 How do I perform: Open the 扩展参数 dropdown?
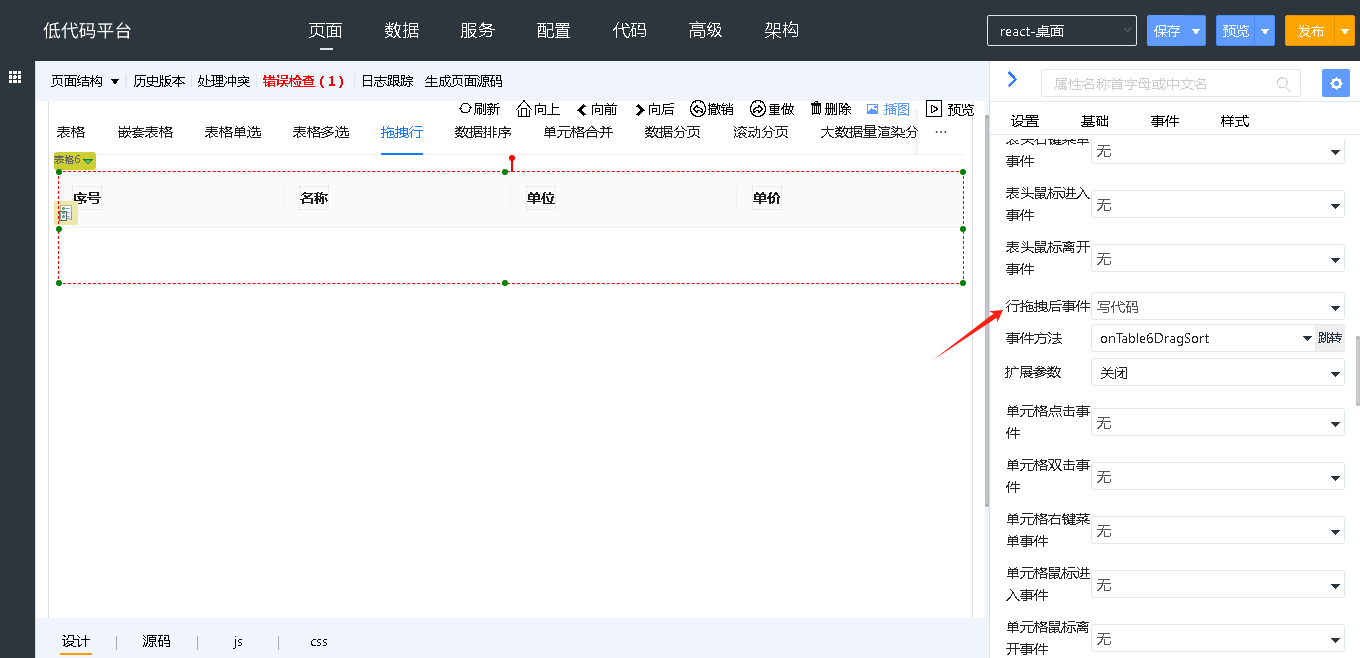1217,372
